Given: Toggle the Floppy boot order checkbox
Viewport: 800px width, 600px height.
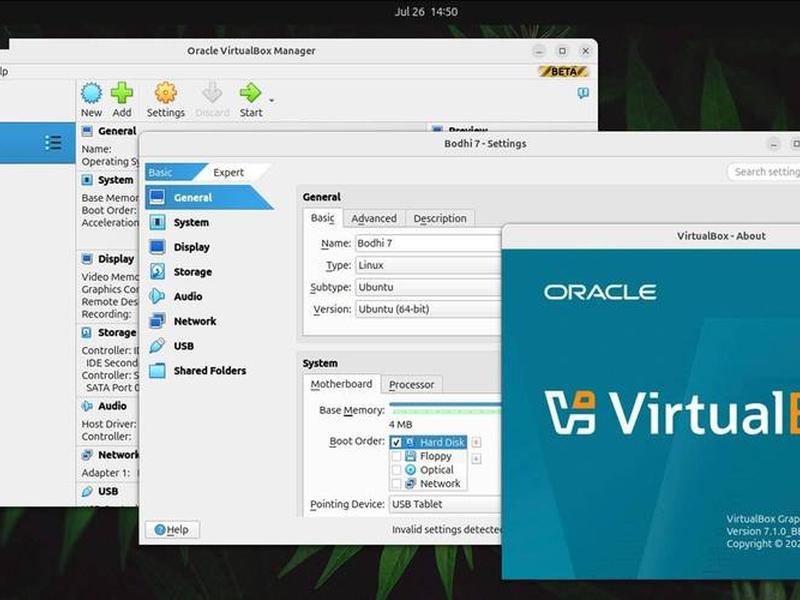Looking at the screenshot, I should point(396,457).
